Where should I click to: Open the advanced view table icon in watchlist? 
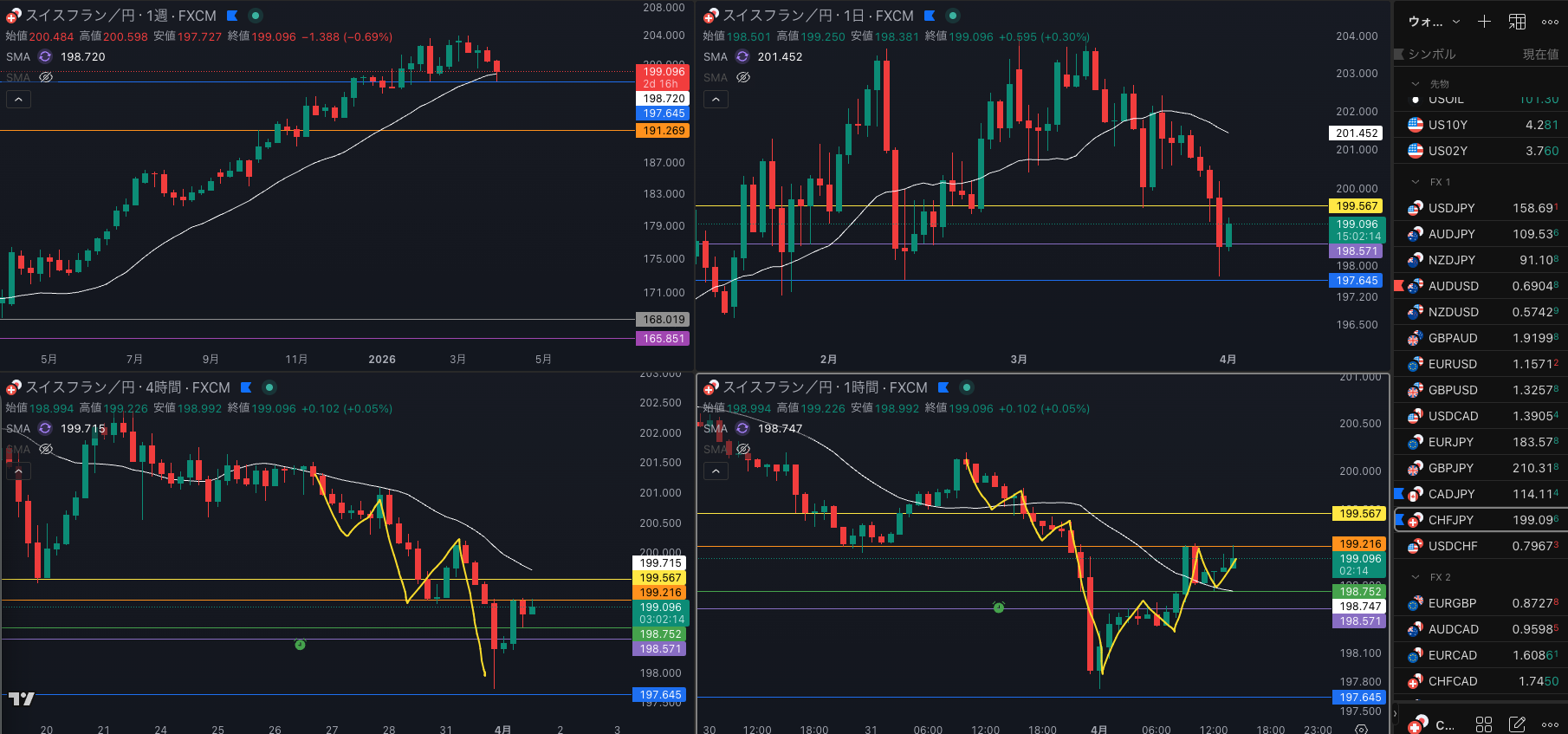(1518, 22)
